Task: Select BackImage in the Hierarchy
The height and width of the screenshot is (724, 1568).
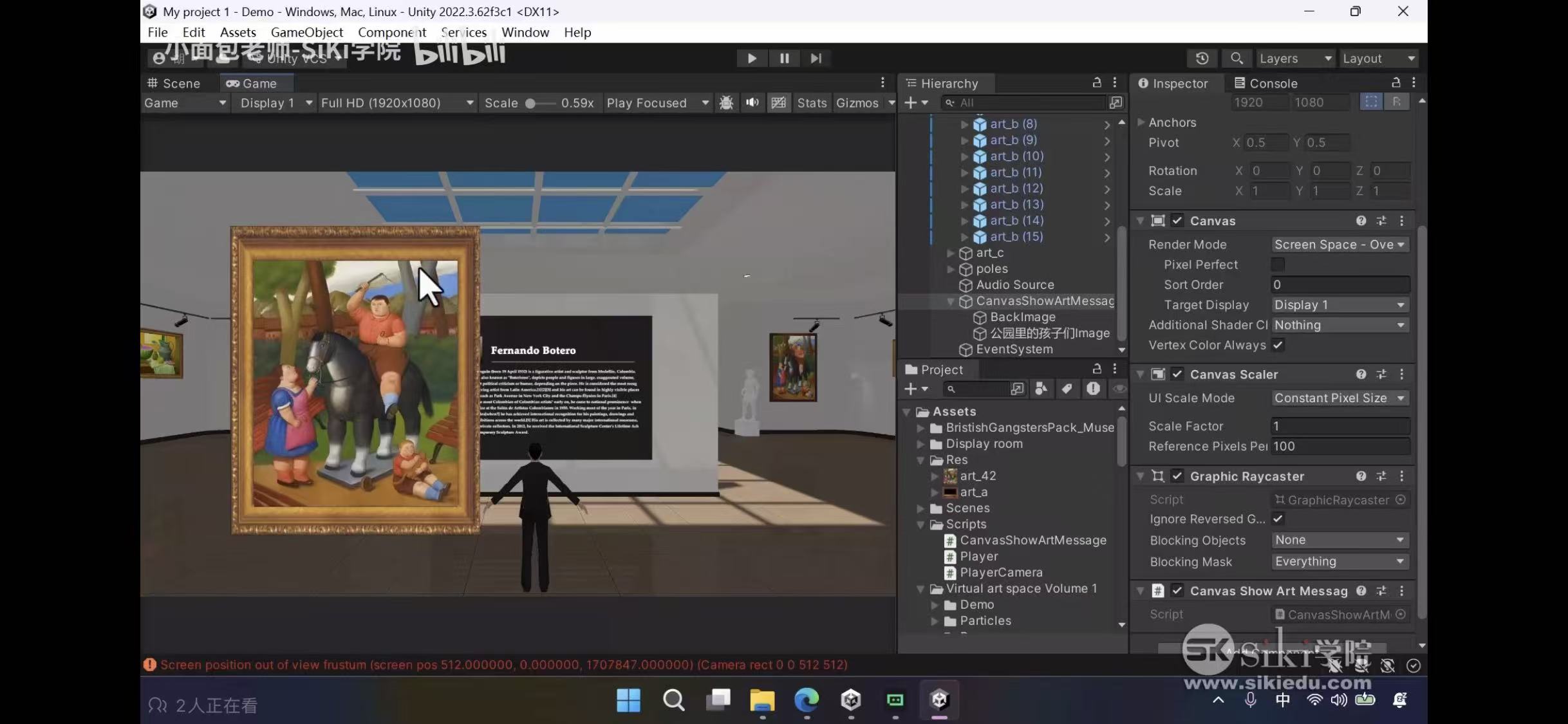Action: tap(1022, 317)
